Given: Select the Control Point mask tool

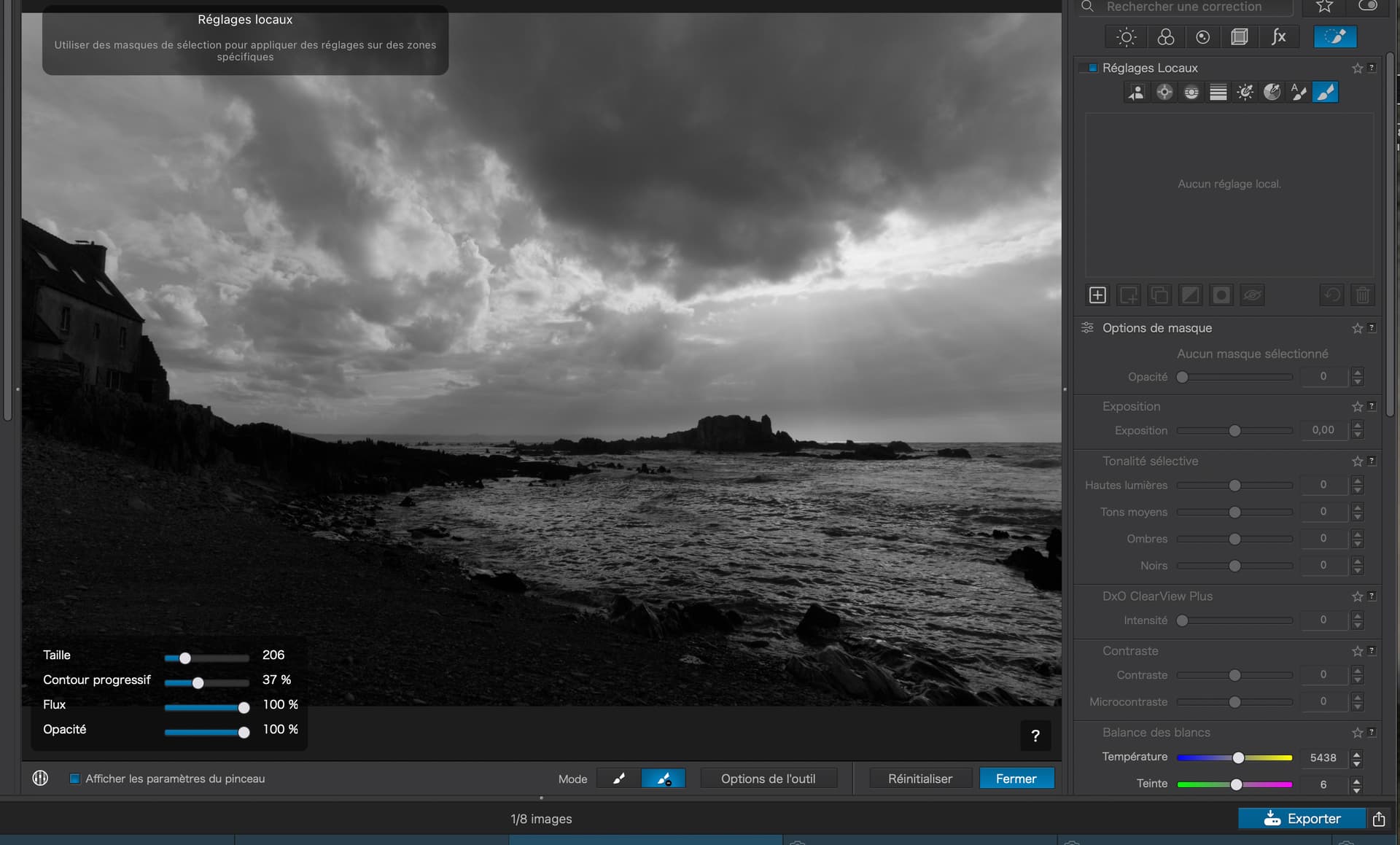Looking at the screenshot, I should (x=1164, y=93).
